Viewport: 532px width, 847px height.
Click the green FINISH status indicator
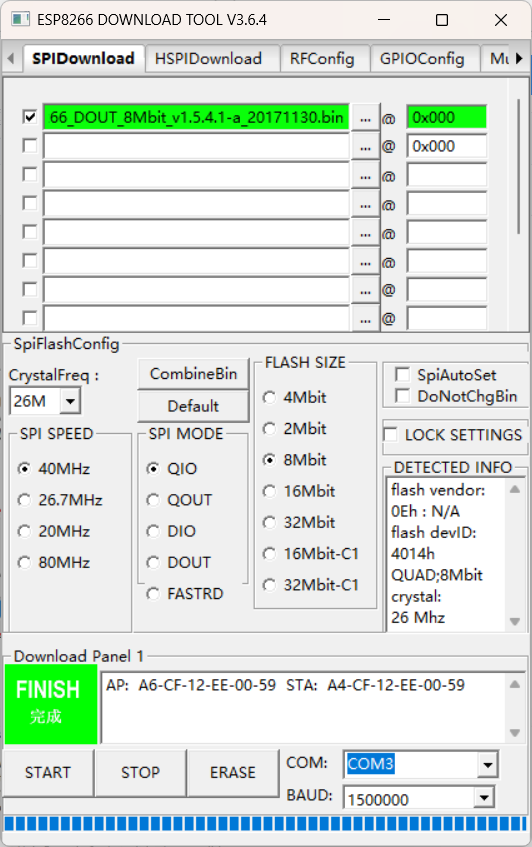coord(51,704)
